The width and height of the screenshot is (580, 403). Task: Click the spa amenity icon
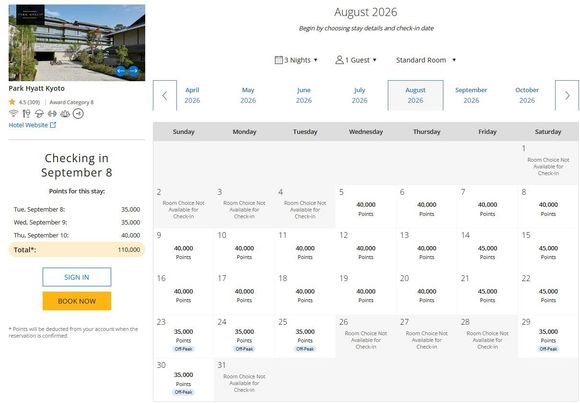(65, 113)
